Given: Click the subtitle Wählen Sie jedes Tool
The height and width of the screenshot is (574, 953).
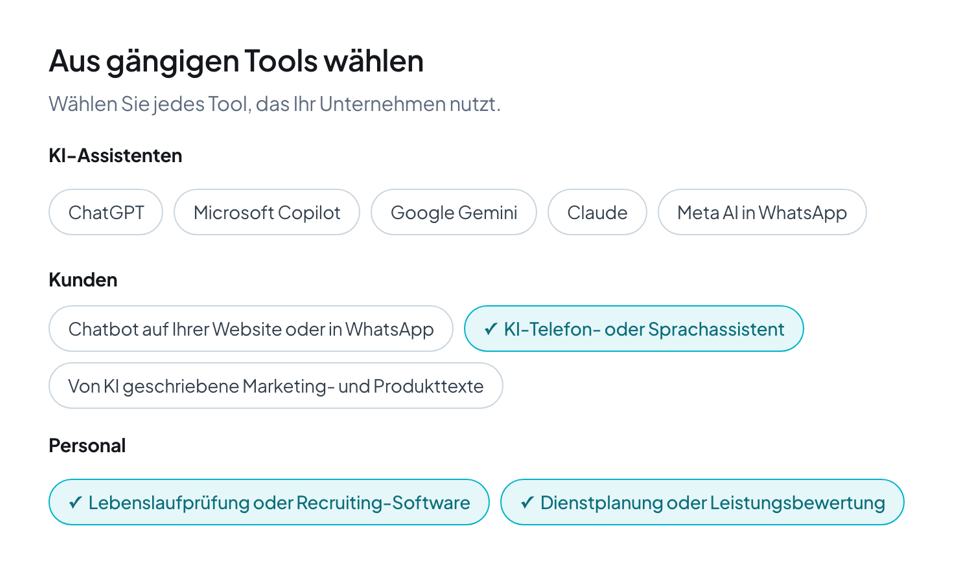Looking at the screenshot, I should [x=275, y=104].
